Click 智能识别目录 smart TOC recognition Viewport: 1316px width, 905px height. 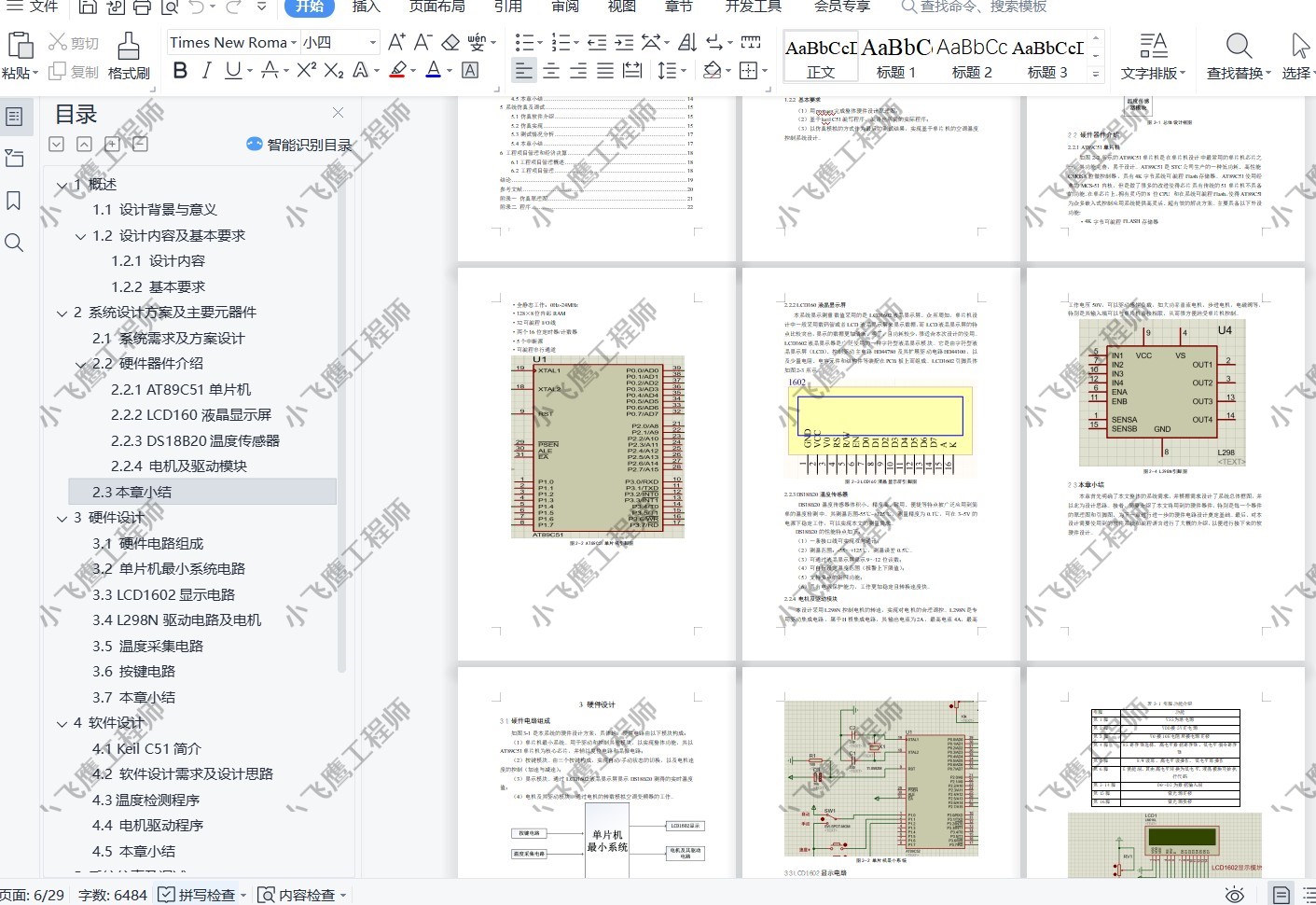[298, 145]
